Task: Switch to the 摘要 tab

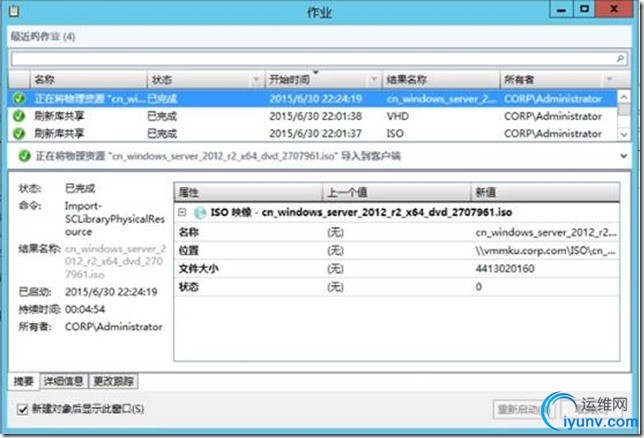Action: [x=23, y=381]
